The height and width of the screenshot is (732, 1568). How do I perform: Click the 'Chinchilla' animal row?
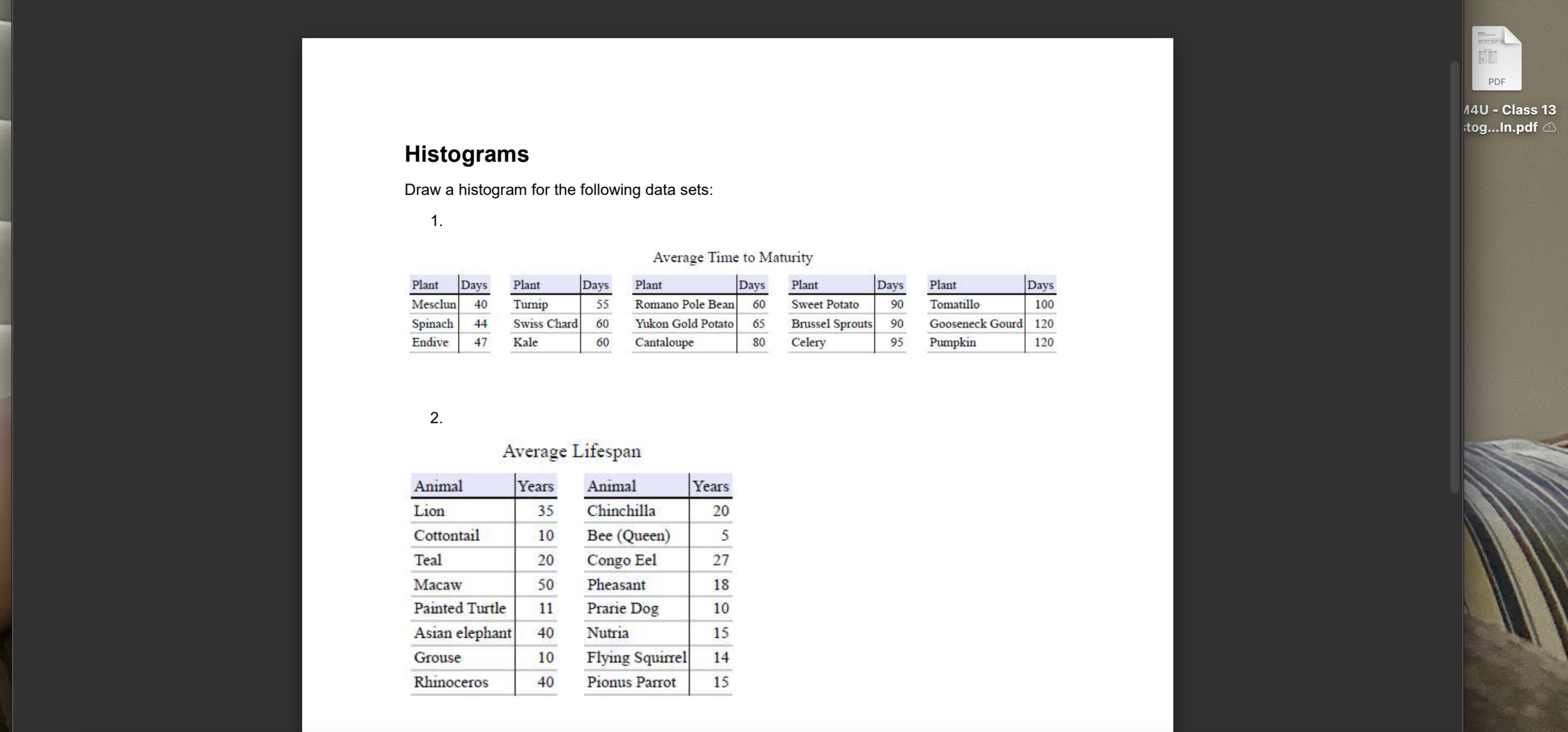click(658, 511)
